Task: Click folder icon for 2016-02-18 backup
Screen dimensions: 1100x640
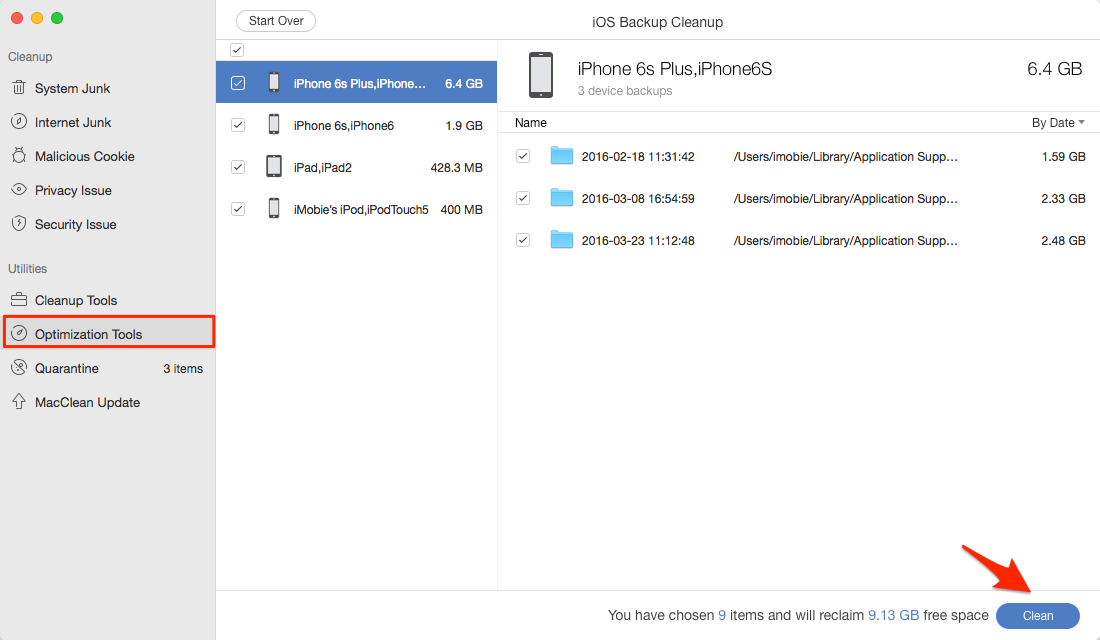Action: coord(561,156)
